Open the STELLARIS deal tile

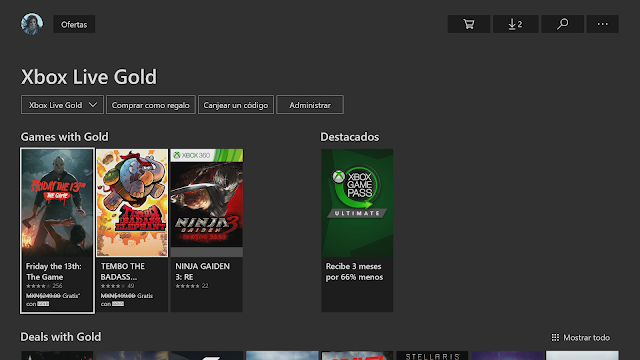432,356
